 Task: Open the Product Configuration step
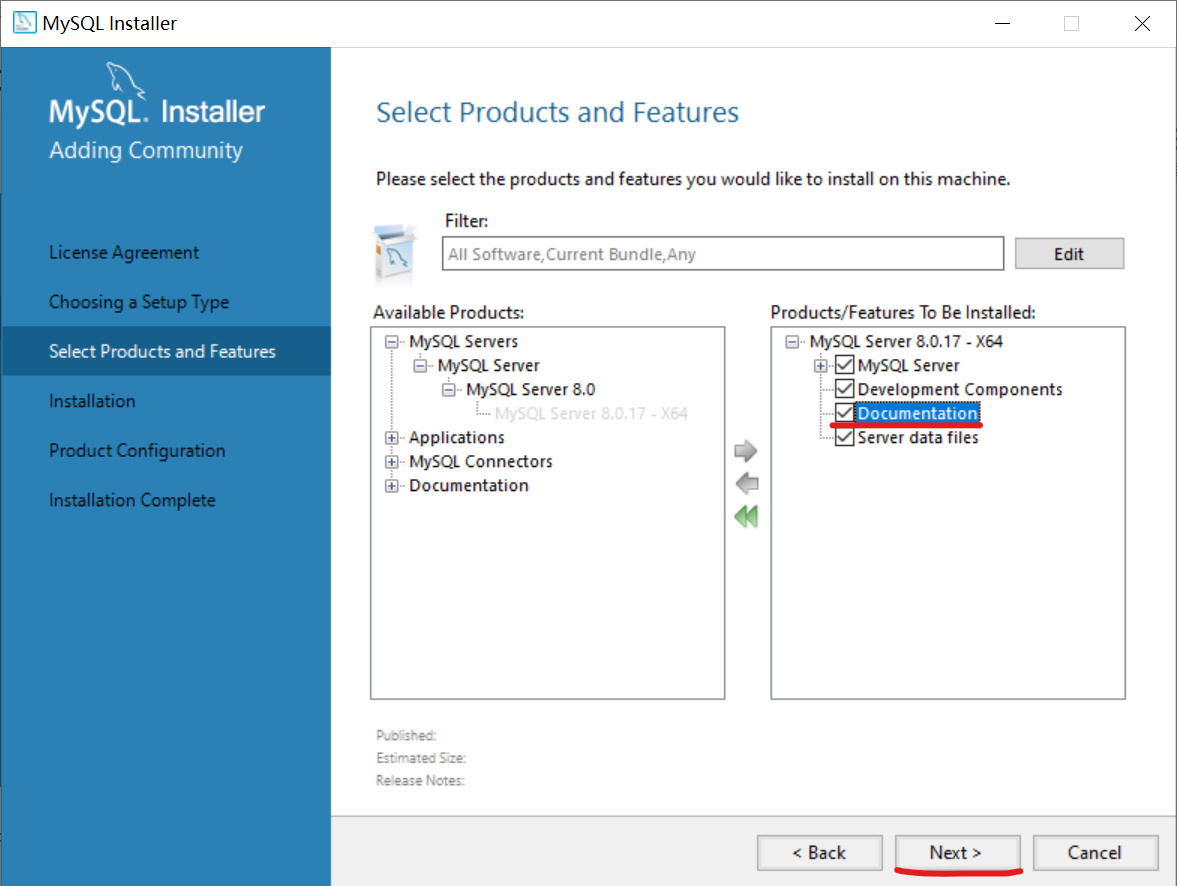point(137,451)
